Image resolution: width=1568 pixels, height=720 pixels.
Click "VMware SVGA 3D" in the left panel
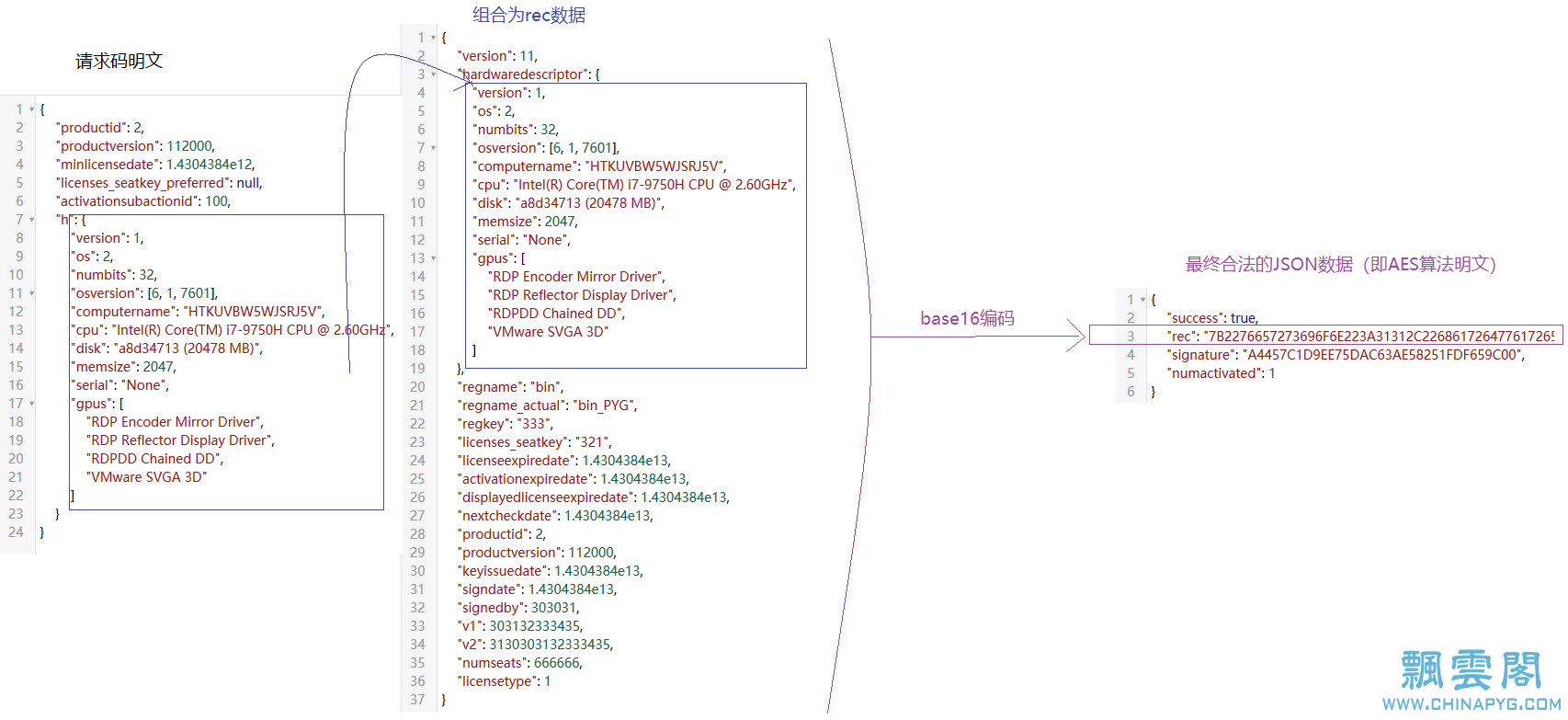146,477
